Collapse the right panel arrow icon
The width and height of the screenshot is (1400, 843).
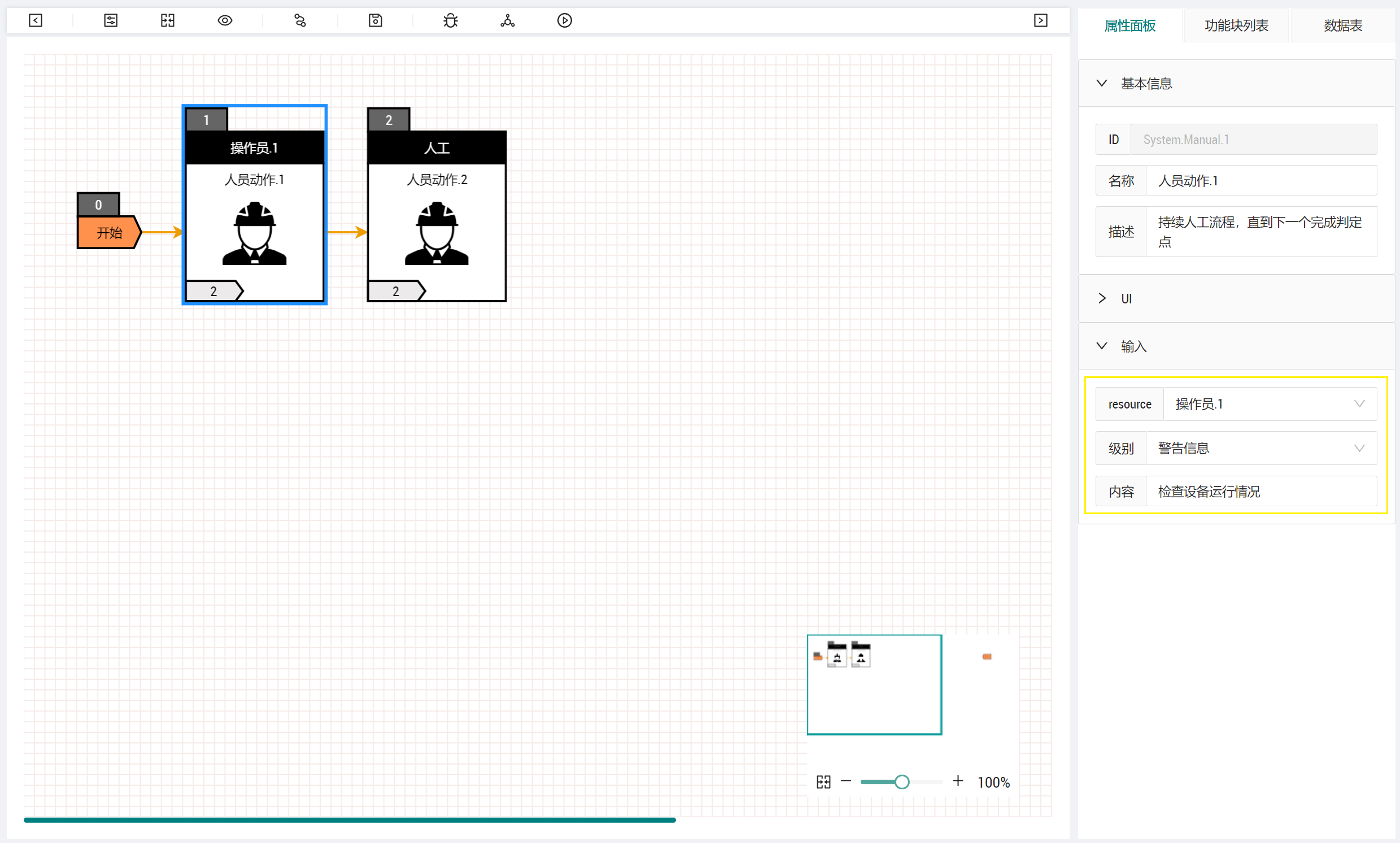pos(1040,20)
